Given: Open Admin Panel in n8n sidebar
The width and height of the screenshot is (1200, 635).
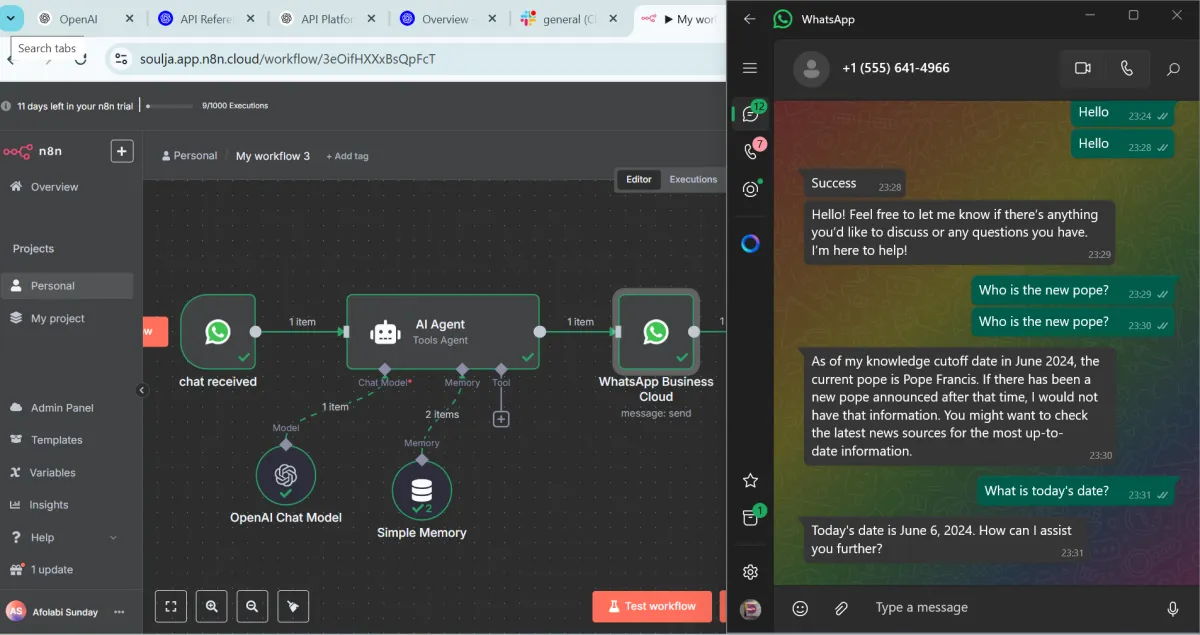Looking at the screenshot, I should (66, 407).
